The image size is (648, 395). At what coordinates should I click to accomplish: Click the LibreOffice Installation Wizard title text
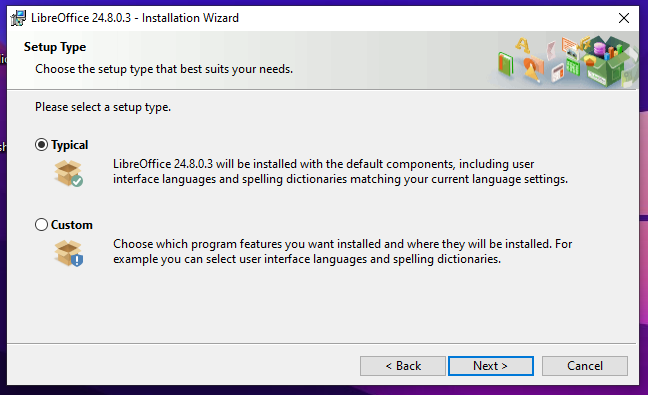(135, 18)
